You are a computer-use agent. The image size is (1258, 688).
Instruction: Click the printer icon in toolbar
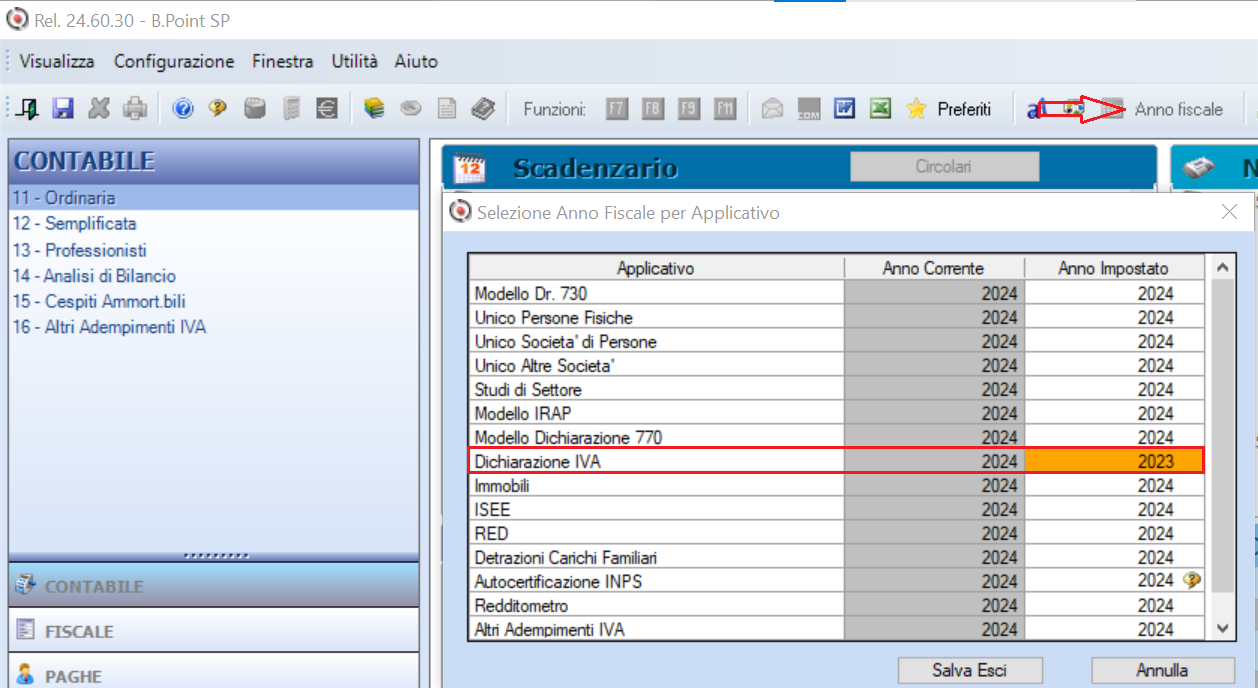135,109
